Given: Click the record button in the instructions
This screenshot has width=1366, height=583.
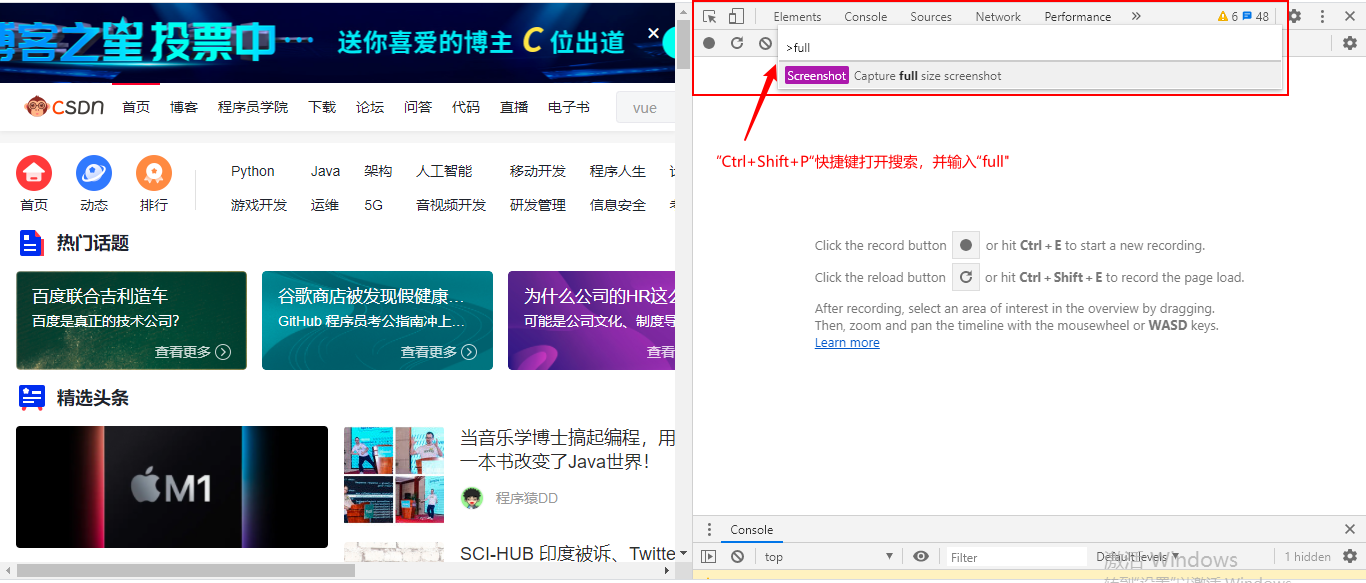Looking at the screenshot, I should coord(966,245).
